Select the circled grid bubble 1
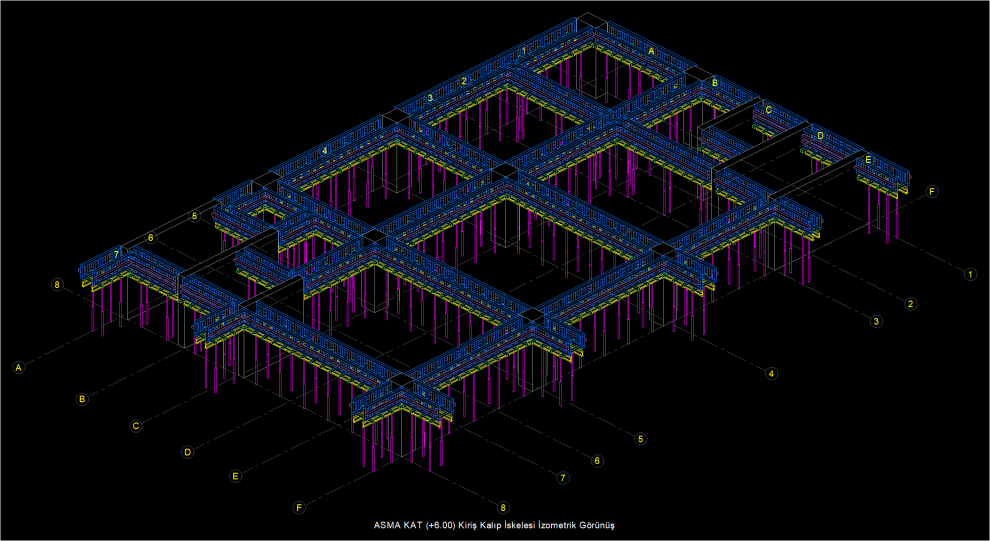Viewport: 990px width, 541px height. (x=970, y=274)
